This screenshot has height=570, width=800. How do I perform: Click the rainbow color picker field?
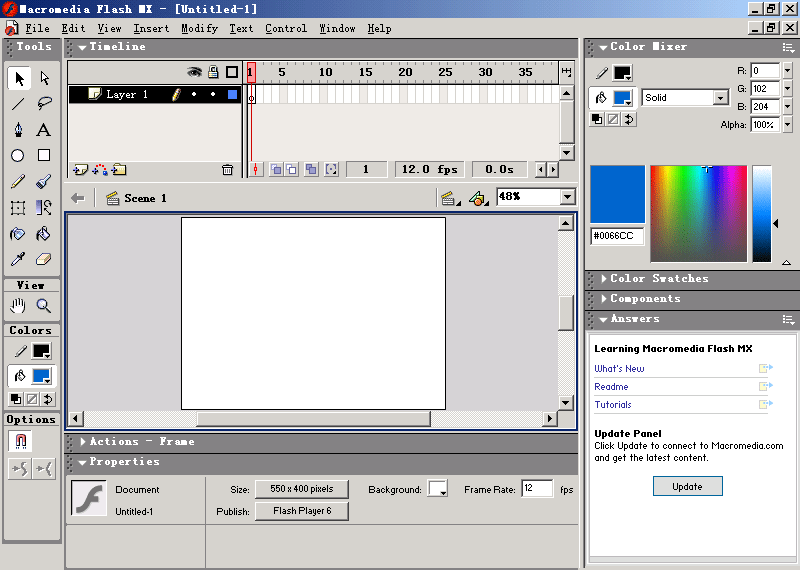click(698, 213)
